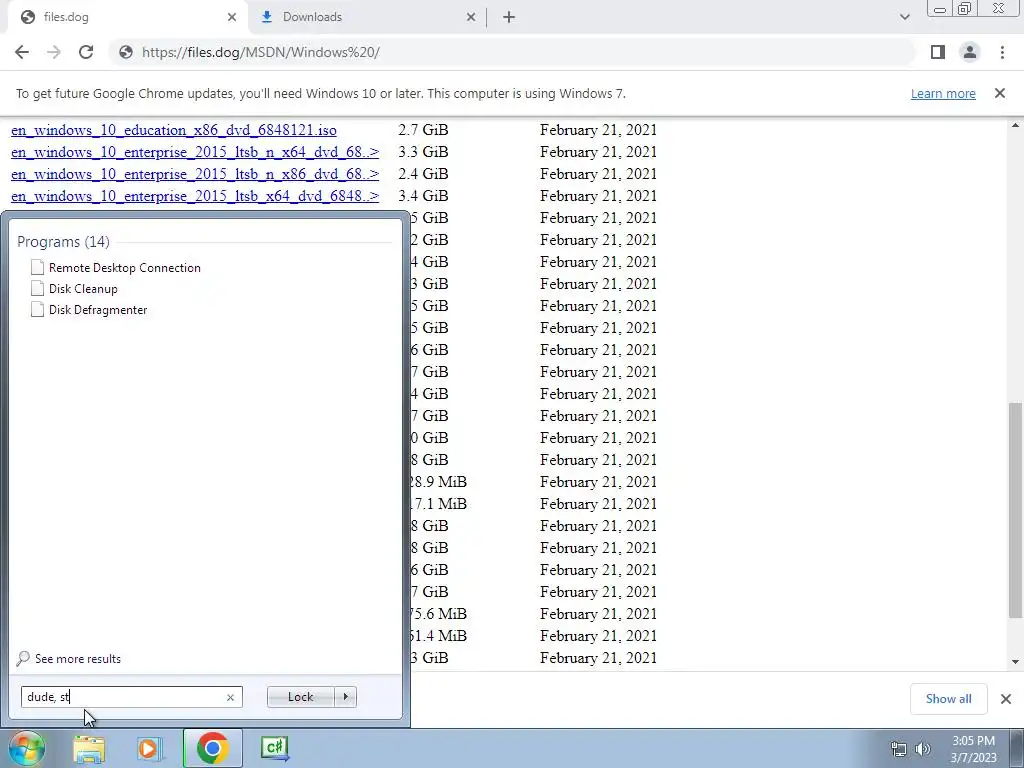This screenshot has height=768, width=1024.
Task: Open the C# application in taskbar
Action: tap(274, 748)
